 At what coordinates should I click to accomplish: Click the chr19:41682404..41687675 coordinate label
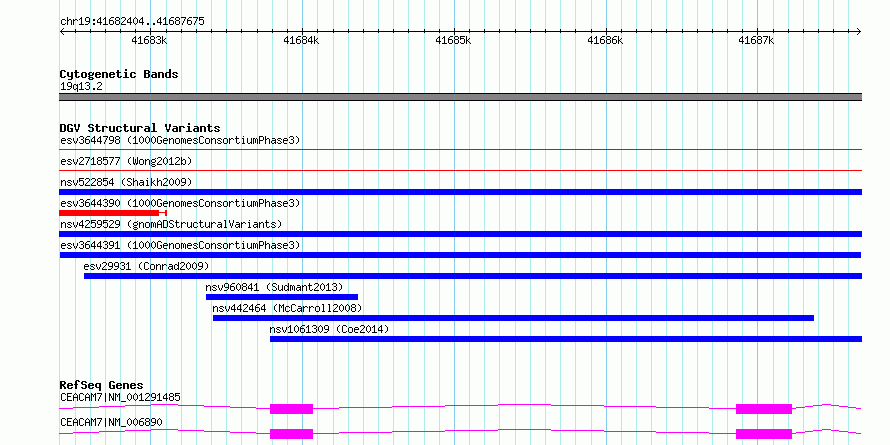tap(132, 22)
